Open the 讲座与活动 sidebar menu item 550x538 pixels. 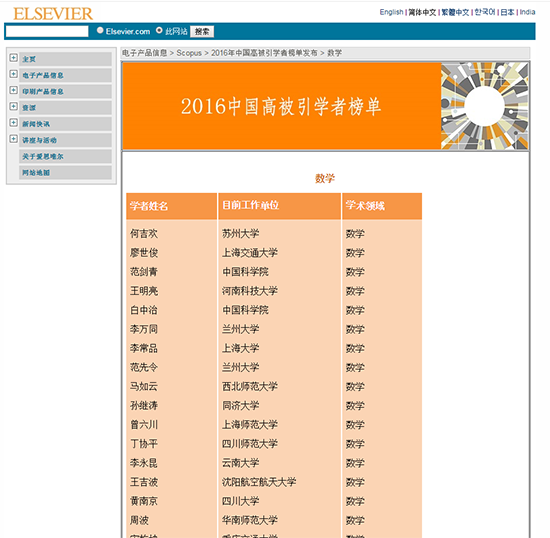click(66, 140)
